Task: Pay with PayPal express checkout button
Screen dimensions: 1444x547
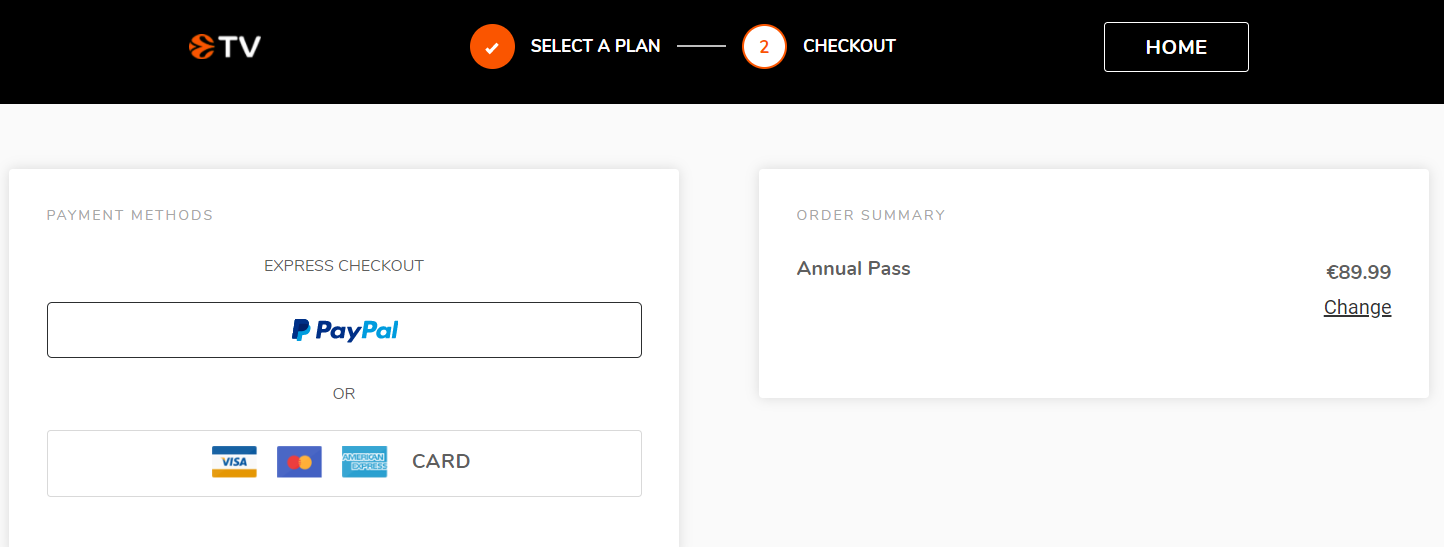Action: click(x=344, y=330)
